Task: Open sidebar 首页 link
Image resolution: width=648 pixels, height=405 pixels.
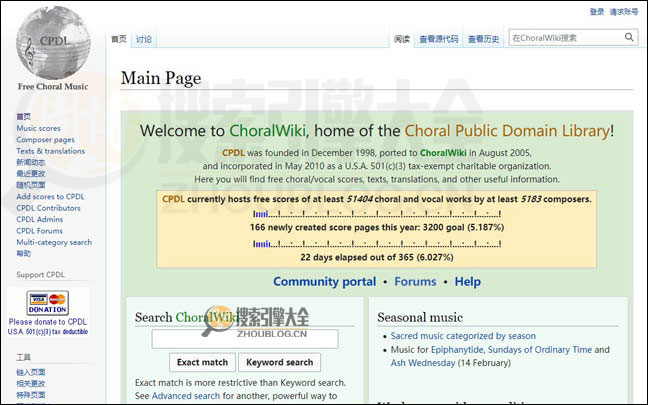Action: point(23,117)
